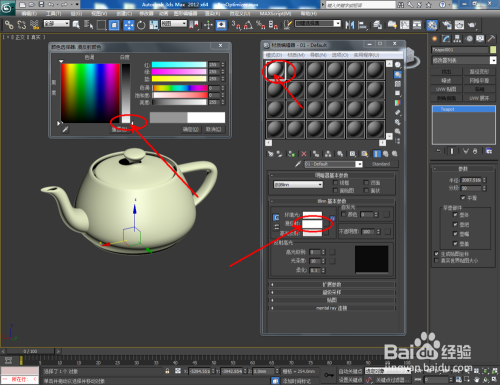Uncheck the teapot Body (壶体) checkbox
Viewport: 500px width, 385px height.
[455, 215]
